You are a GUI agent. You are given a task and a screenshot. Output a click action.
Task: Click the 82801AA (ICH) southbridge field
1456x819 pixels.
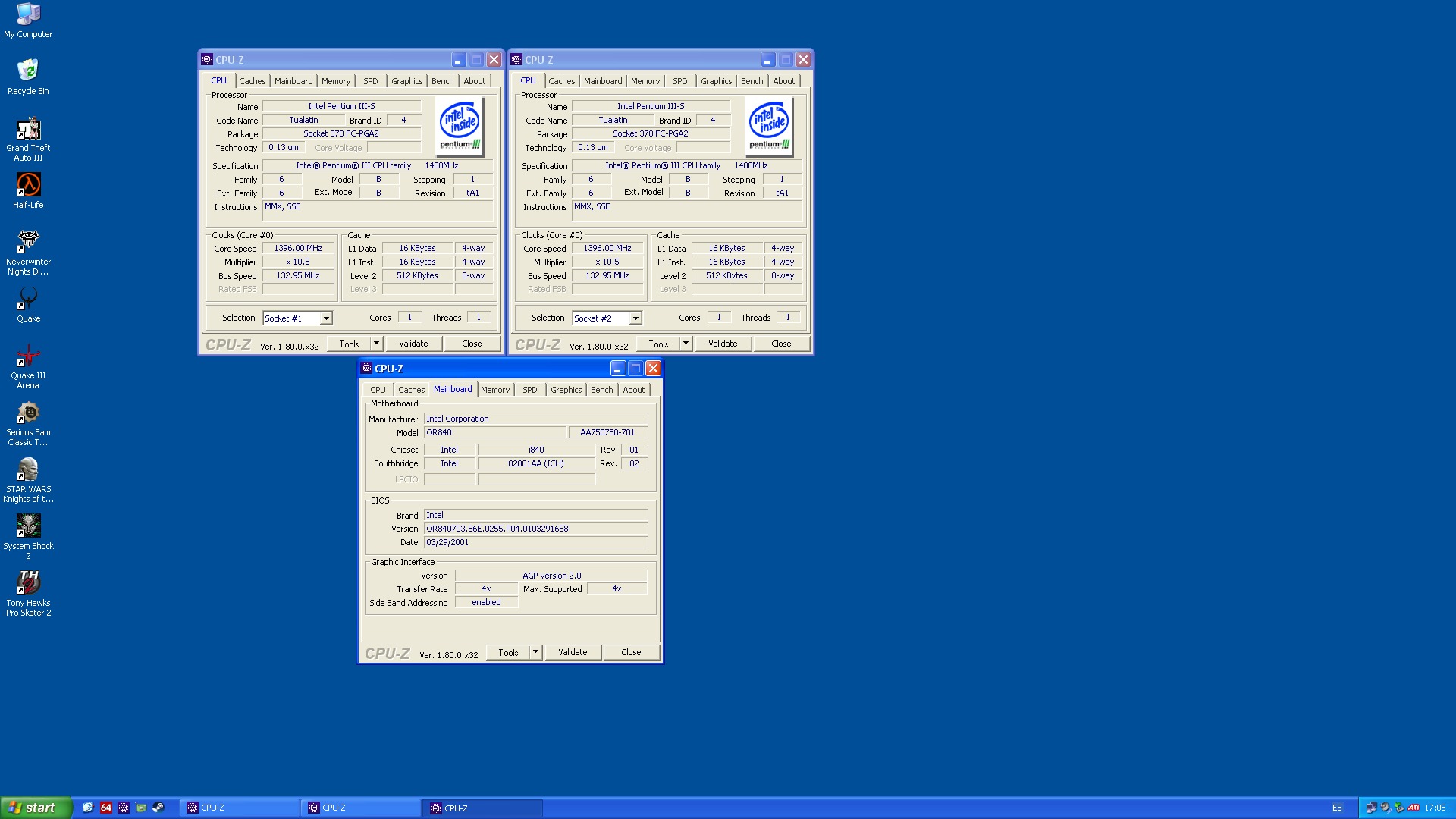[x=536, y=463]
